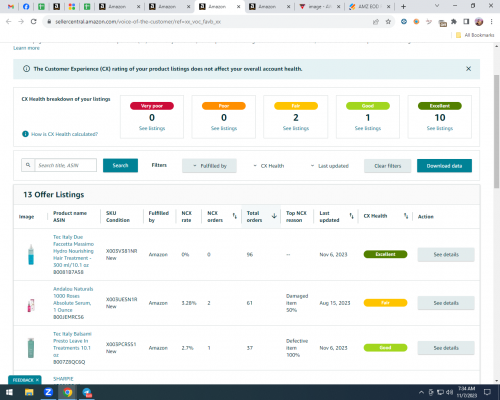The height and width of the screenshot is (400, 500).
Task: Open the Learn more link
Action: tap(26, 48)
